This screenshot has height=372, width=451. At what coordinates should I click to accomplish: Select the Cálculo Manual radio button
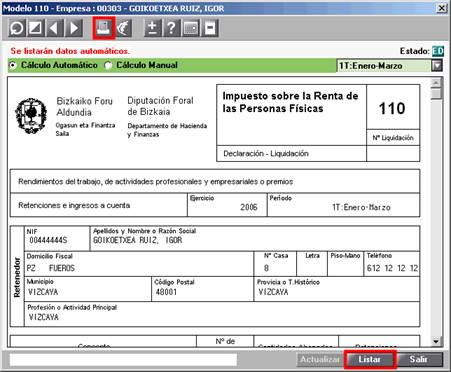pyautogui.click(x=108, y=65)
